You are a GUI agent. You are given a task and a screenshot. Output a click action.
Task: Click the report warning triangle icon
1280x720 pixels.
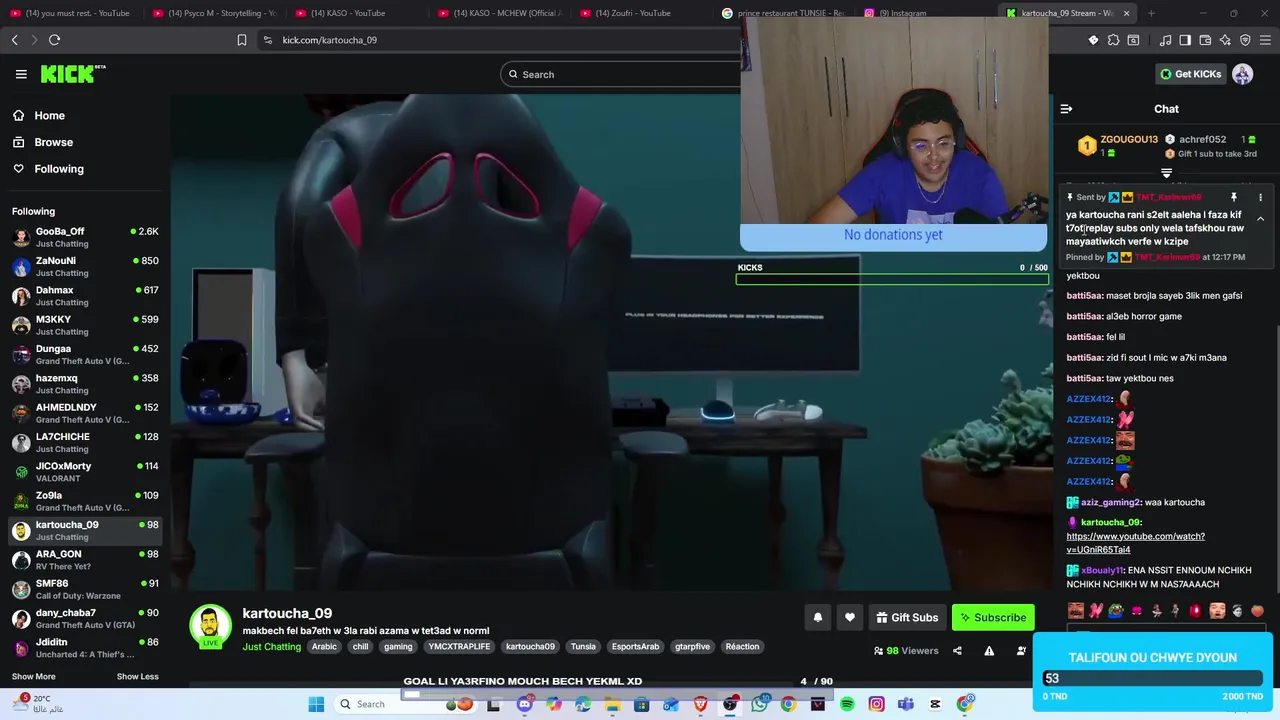(x=989, y=651)
